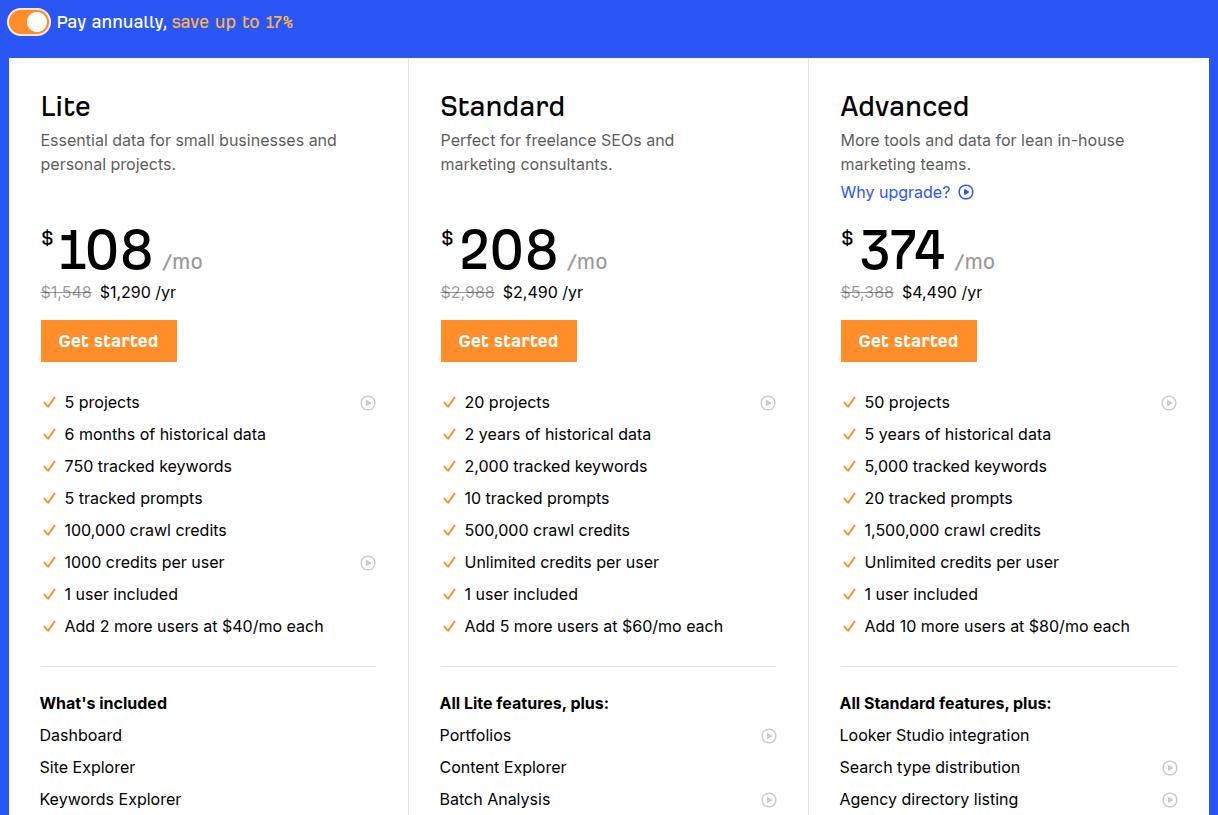
Task: Click the page scrollbar on the right edge
Action: pyautogui.click(x=1213, y=400)
